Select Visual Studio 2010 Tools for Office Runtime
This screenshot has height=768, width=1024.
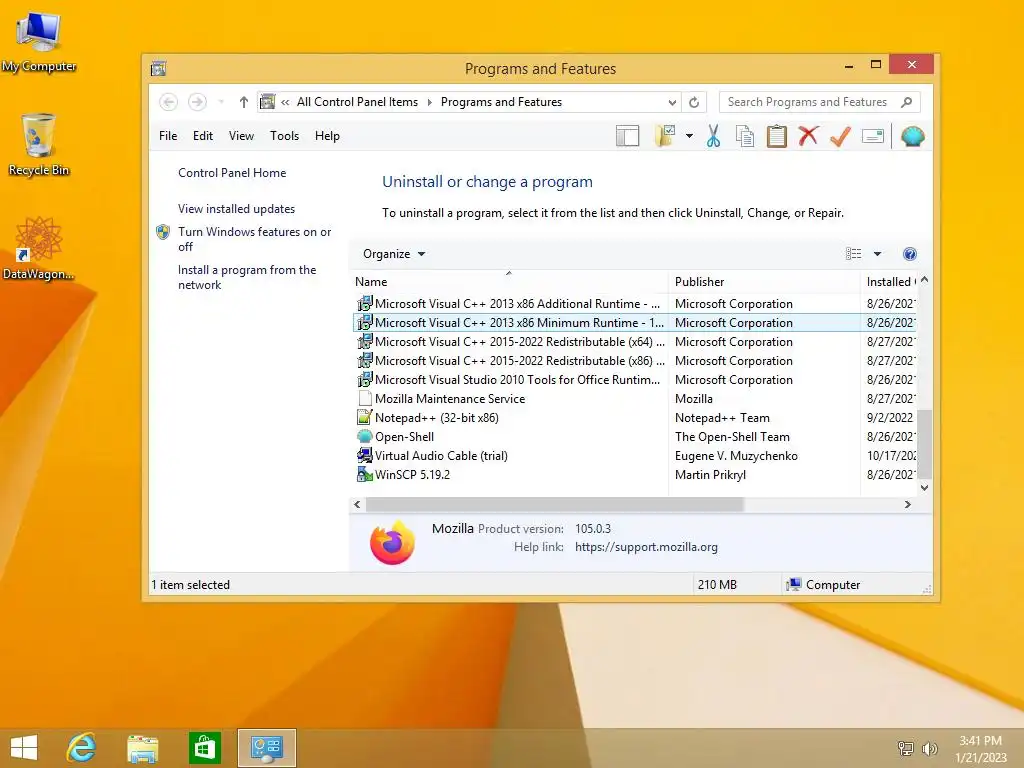click(634, 379)
